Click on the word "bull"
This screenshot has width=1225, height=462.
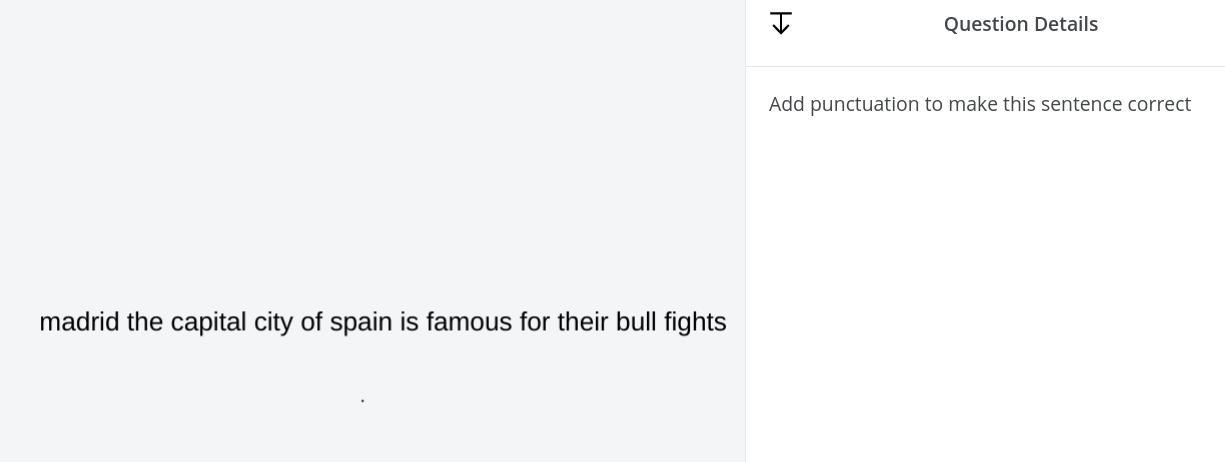[636, 322]
